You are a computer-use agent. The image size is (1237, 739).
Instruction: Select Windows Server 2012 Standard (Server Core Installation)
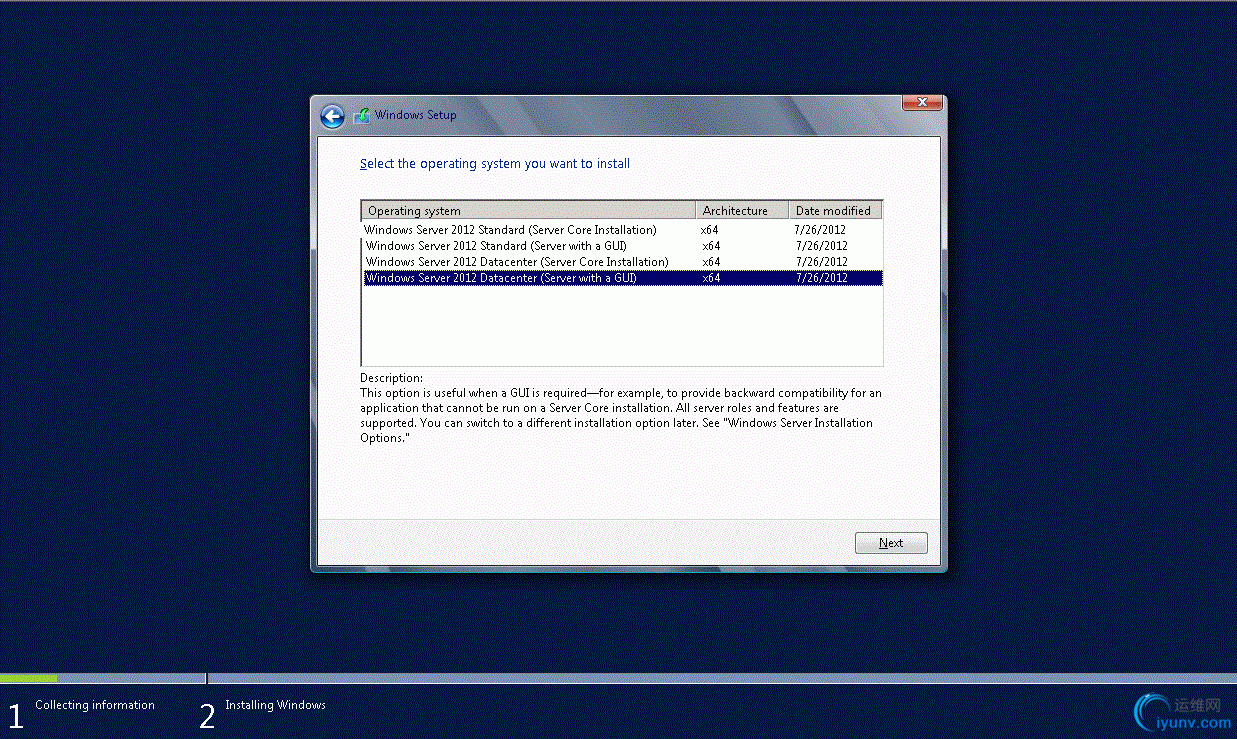[x=622, y=230]
